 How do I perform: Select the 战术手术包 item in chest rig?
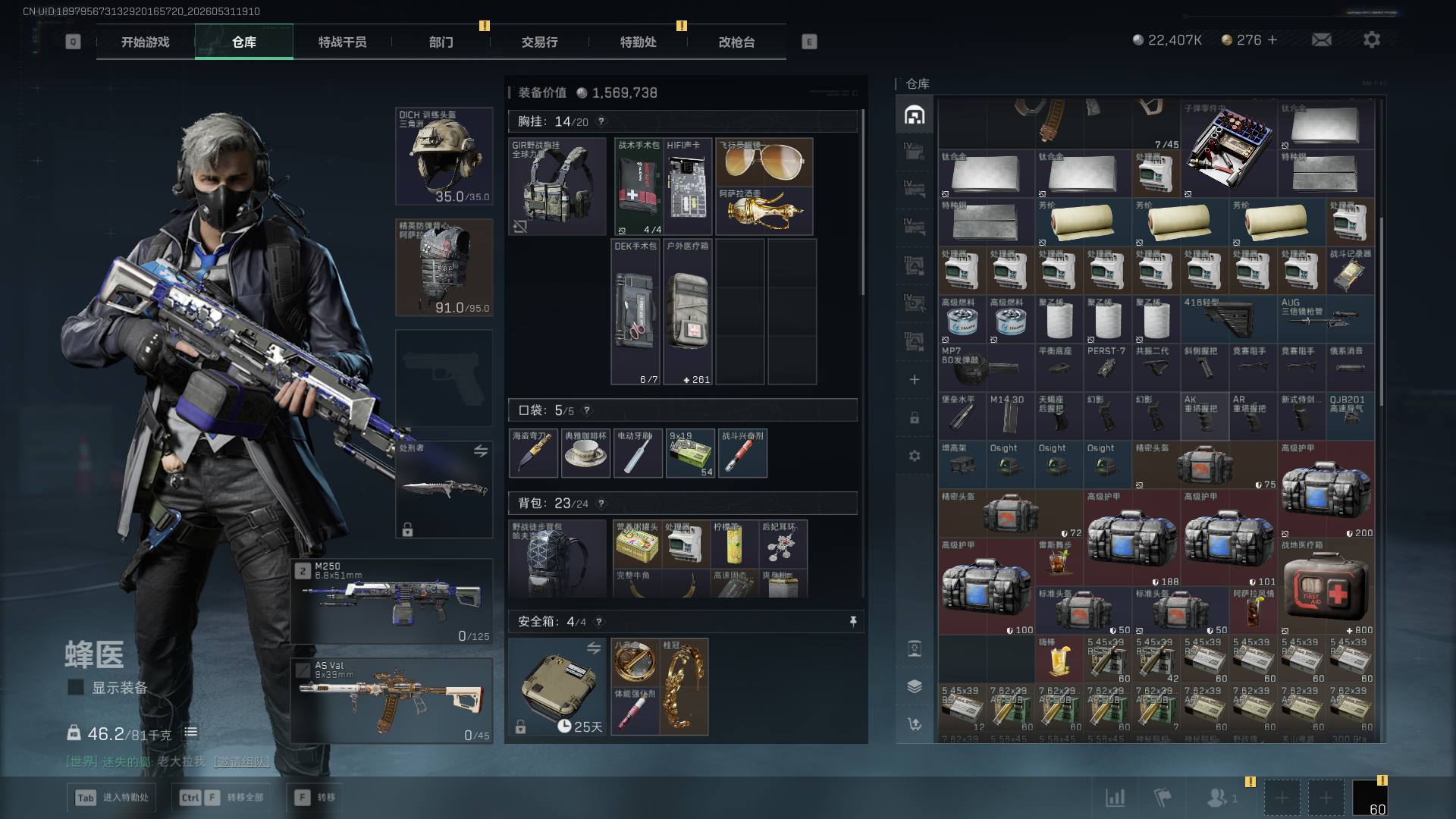click(x=638, y=186)
